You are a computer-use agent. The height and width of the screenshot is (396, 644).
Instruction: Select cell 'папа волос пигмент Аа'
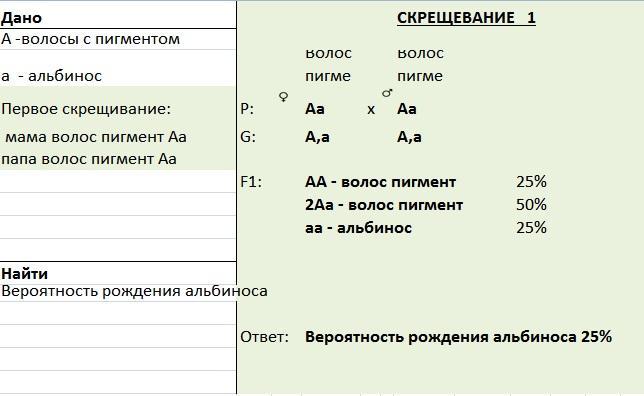click(x=89, y=159)
